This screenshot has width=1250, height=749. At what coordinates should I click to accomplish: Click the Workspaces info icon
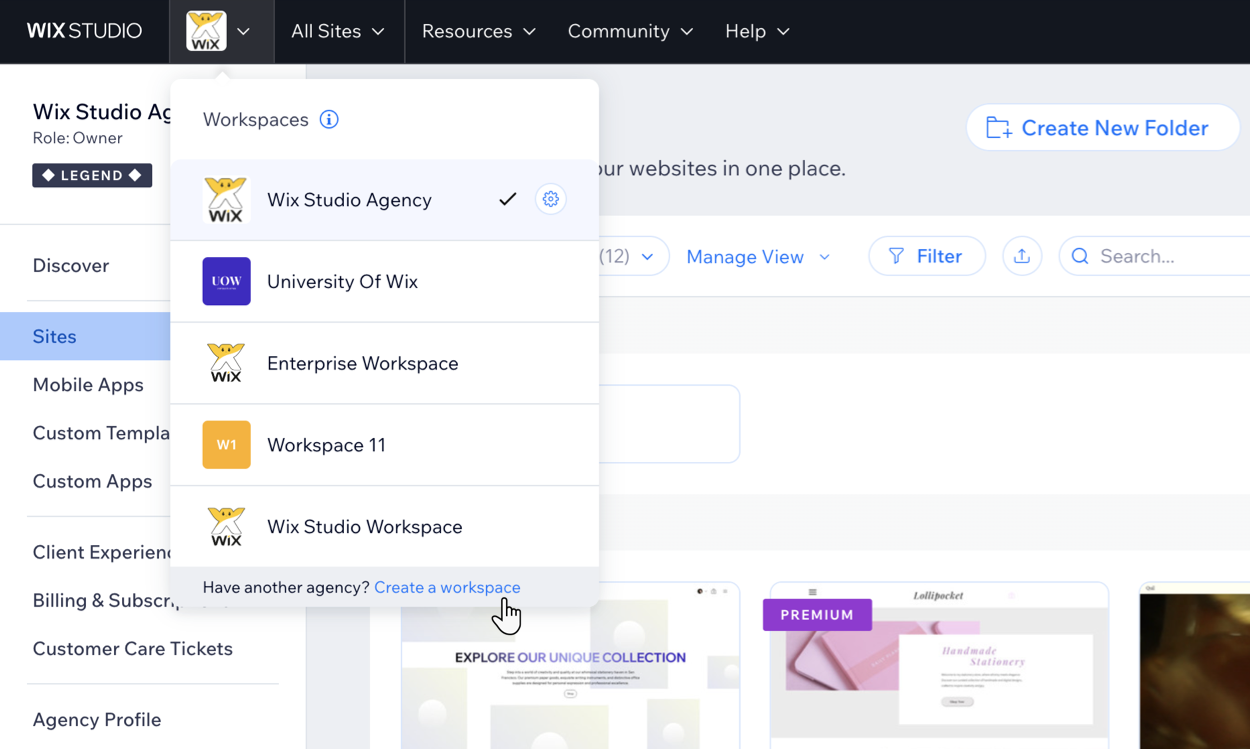(x=329, y=119)
